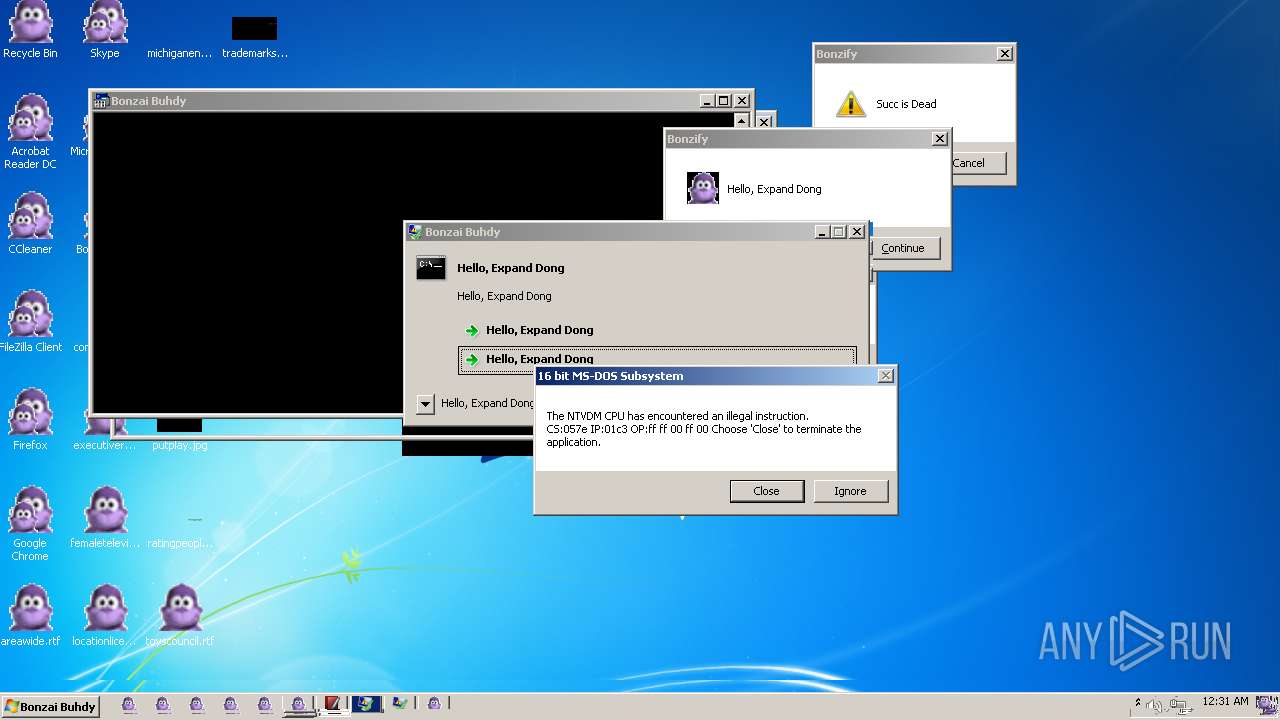Click the first green arrow command link icon
This screenshot has height=720, width=1280.
[x=472, y=330]
